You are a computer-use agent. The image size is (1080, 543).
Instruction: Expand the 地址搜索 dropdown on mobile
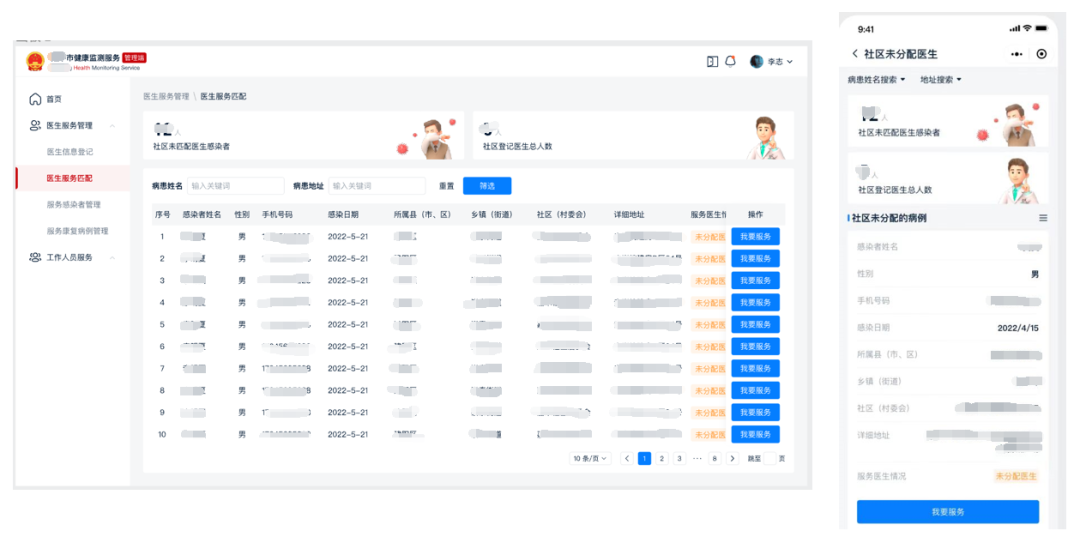click(x=940, y=80)
